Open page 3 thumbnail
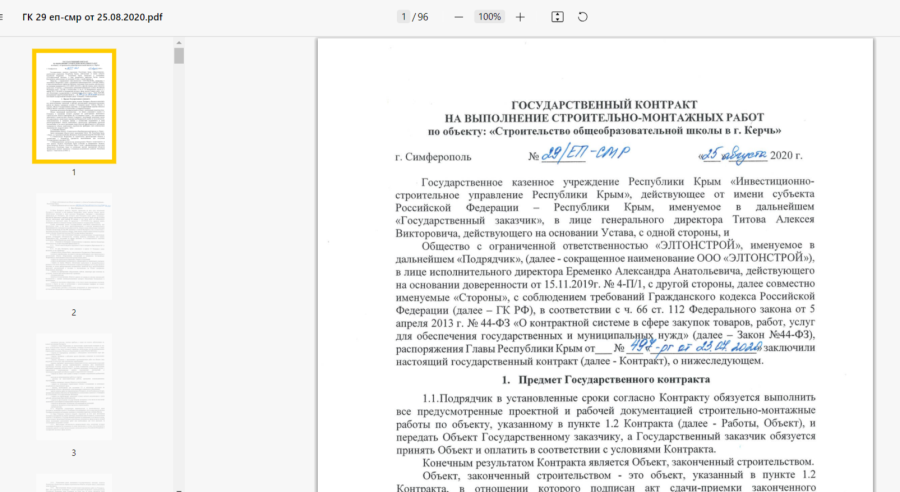This screenshot has width=900, height=492. point(74,387)
